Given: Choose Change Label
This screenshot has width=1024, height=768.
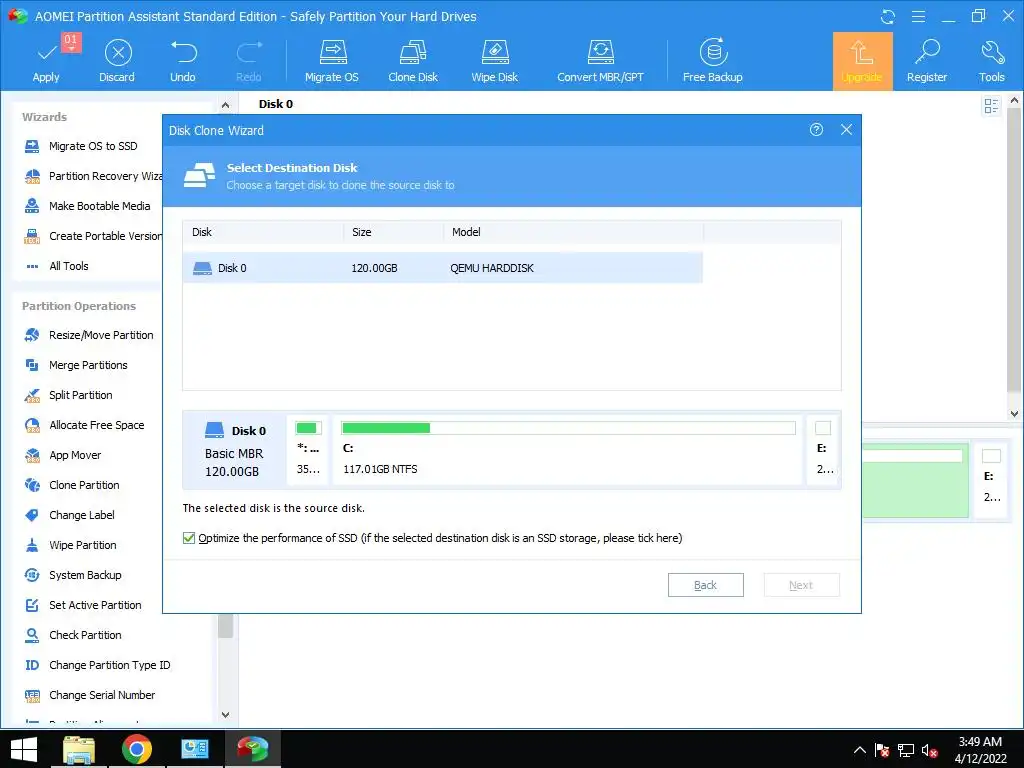Looking at the screenshot, I should [69, 515].
